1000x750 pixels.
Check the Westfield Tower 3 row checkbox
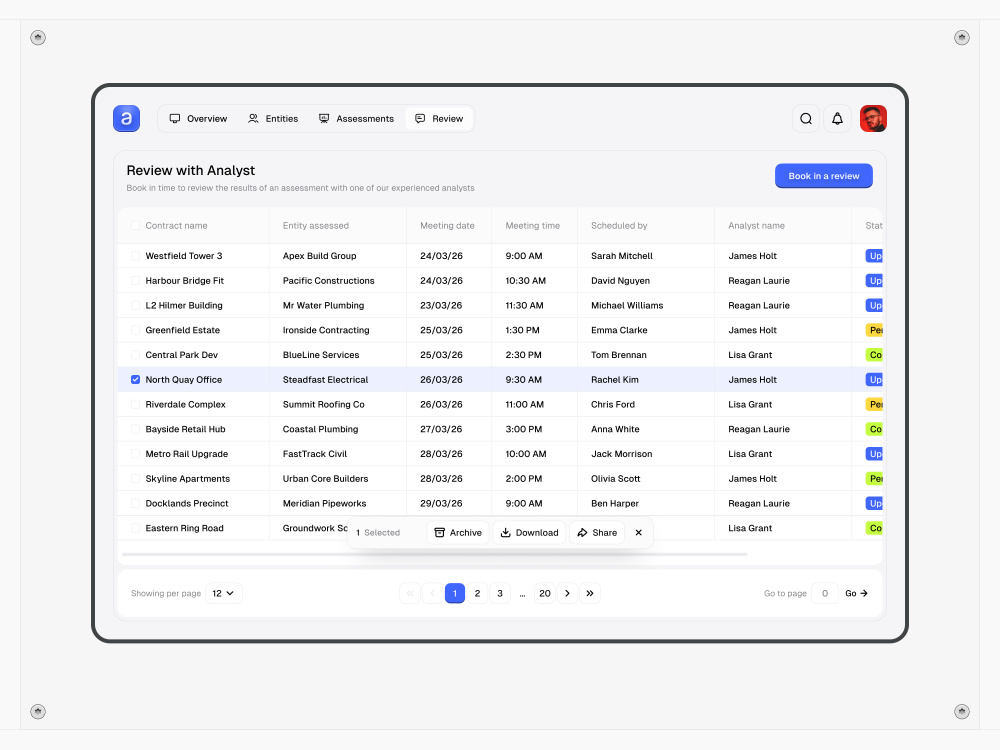[x=135, y=256]
